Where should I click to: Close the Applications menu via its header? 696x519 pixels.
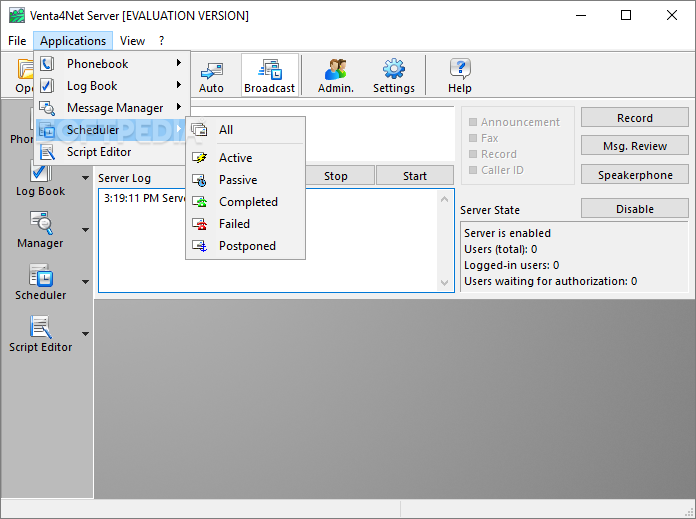point(73,41)
